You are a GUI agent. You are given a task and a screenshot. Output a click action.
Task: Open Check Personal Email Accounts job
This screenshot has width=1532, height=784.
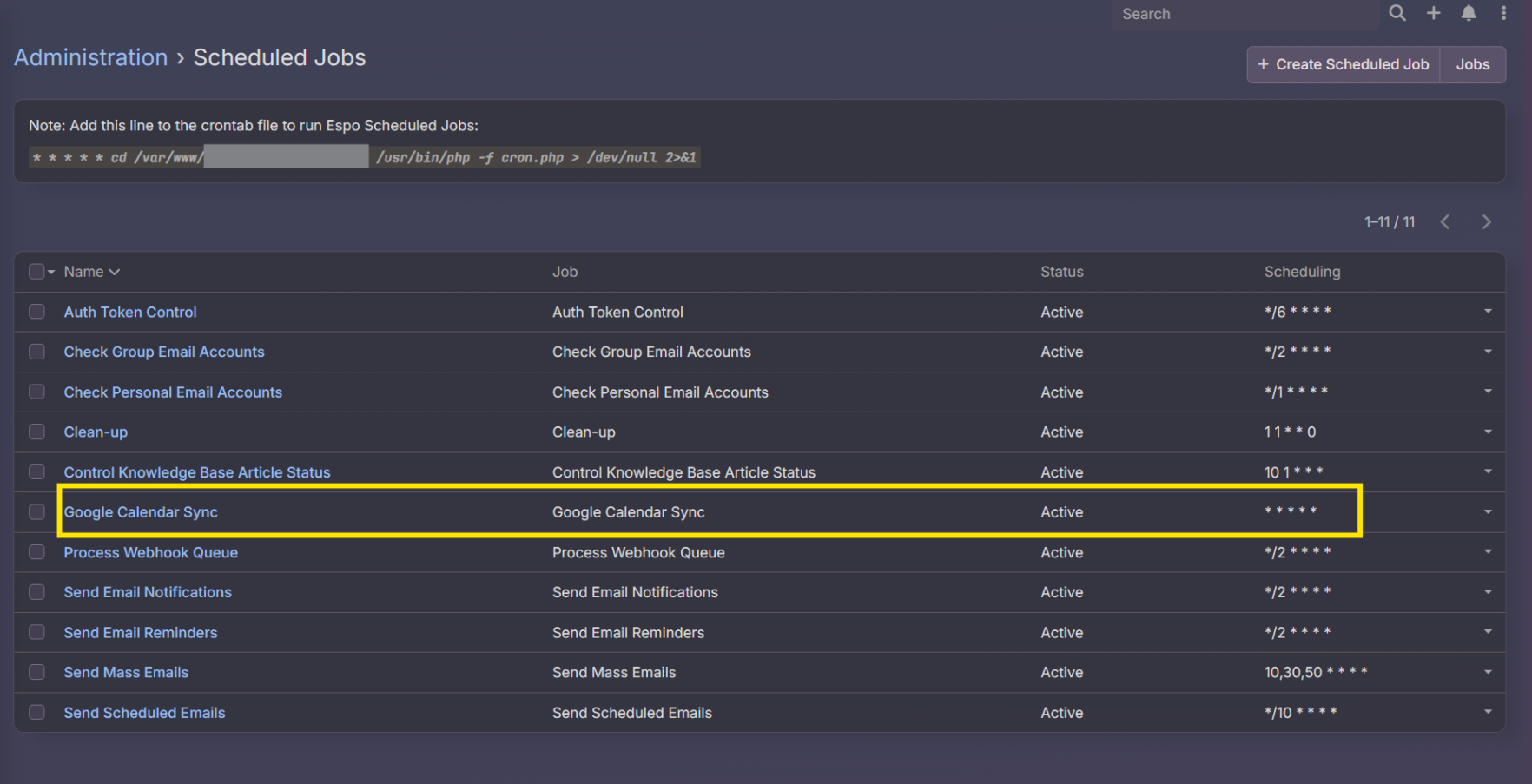[x=173, y=392]
